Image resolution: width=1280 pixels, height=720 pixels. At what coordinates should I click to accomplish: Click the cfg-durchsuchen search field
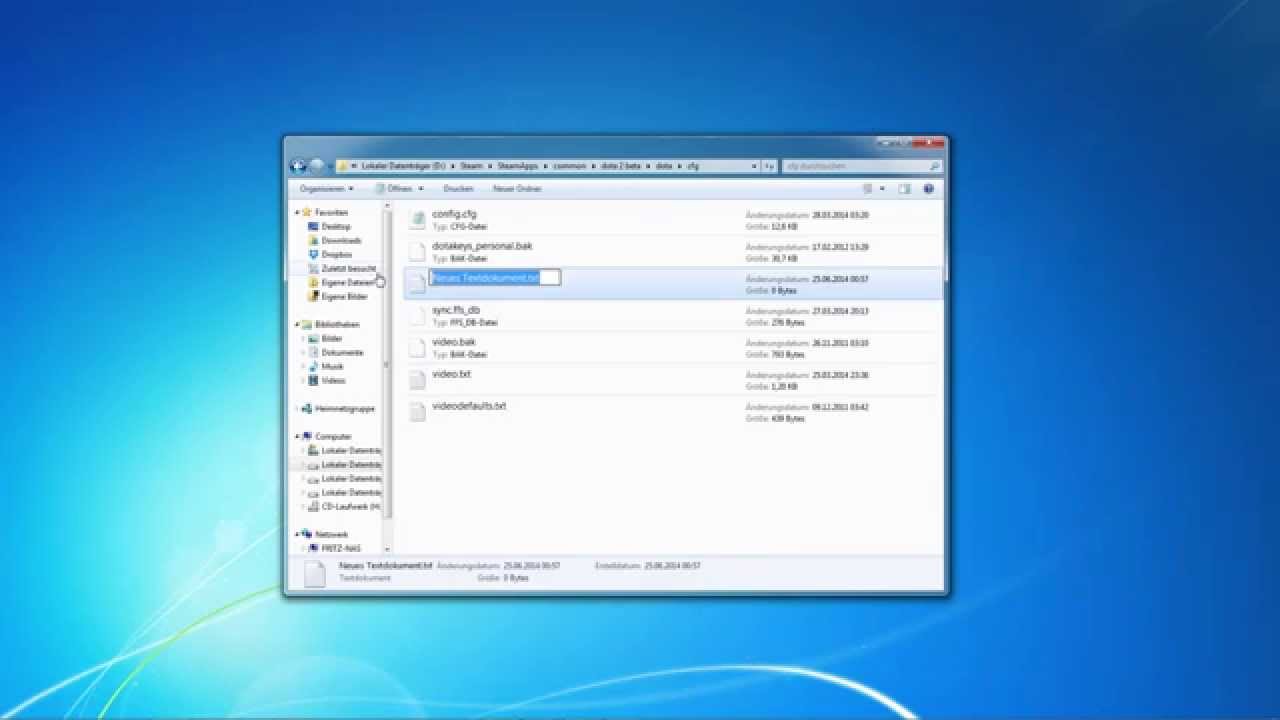click(862, 166)
